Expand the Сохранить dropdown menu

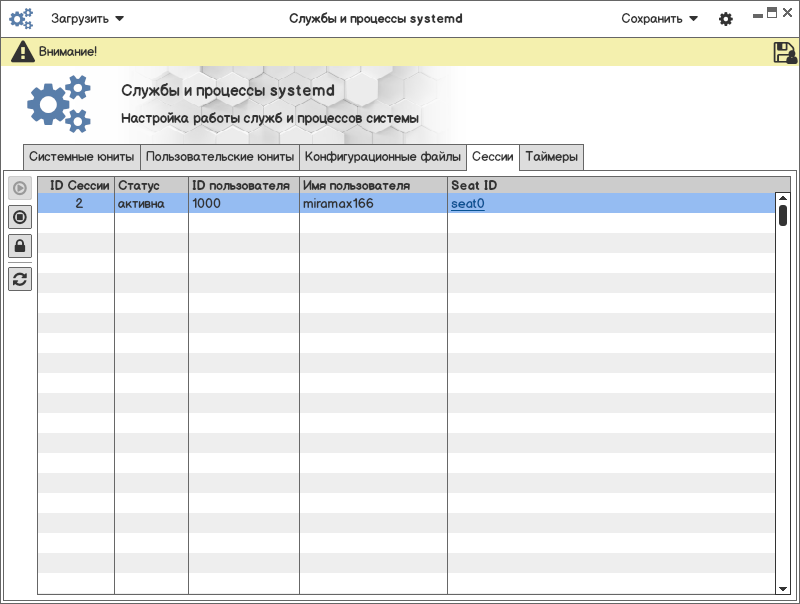(659, 19)
